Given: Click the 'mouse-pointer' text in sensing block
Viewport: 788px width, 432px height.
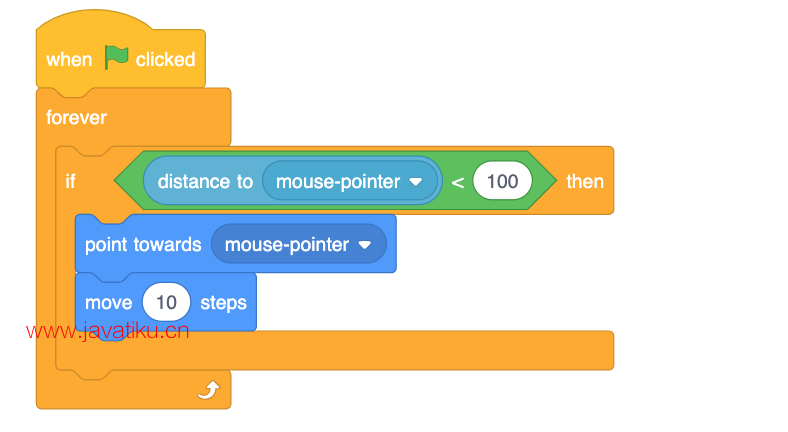Looking at the screenshot, I should tap(338, 181).
